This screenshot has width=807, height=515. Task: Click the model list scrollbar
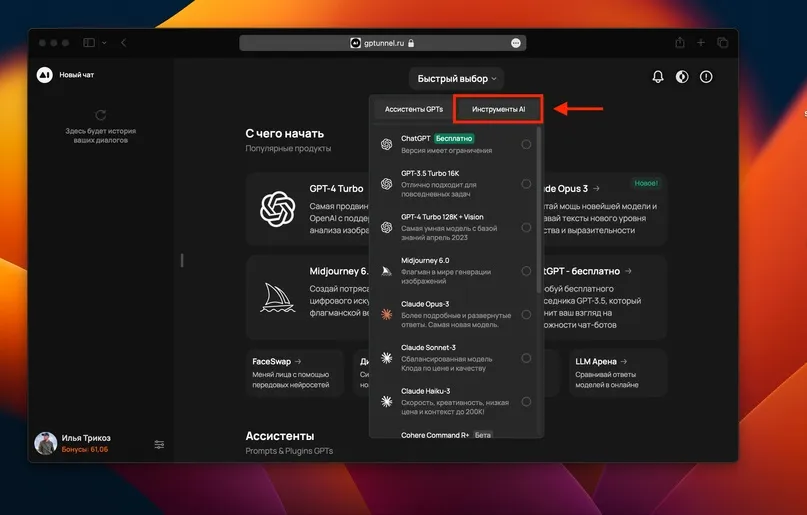539,210
